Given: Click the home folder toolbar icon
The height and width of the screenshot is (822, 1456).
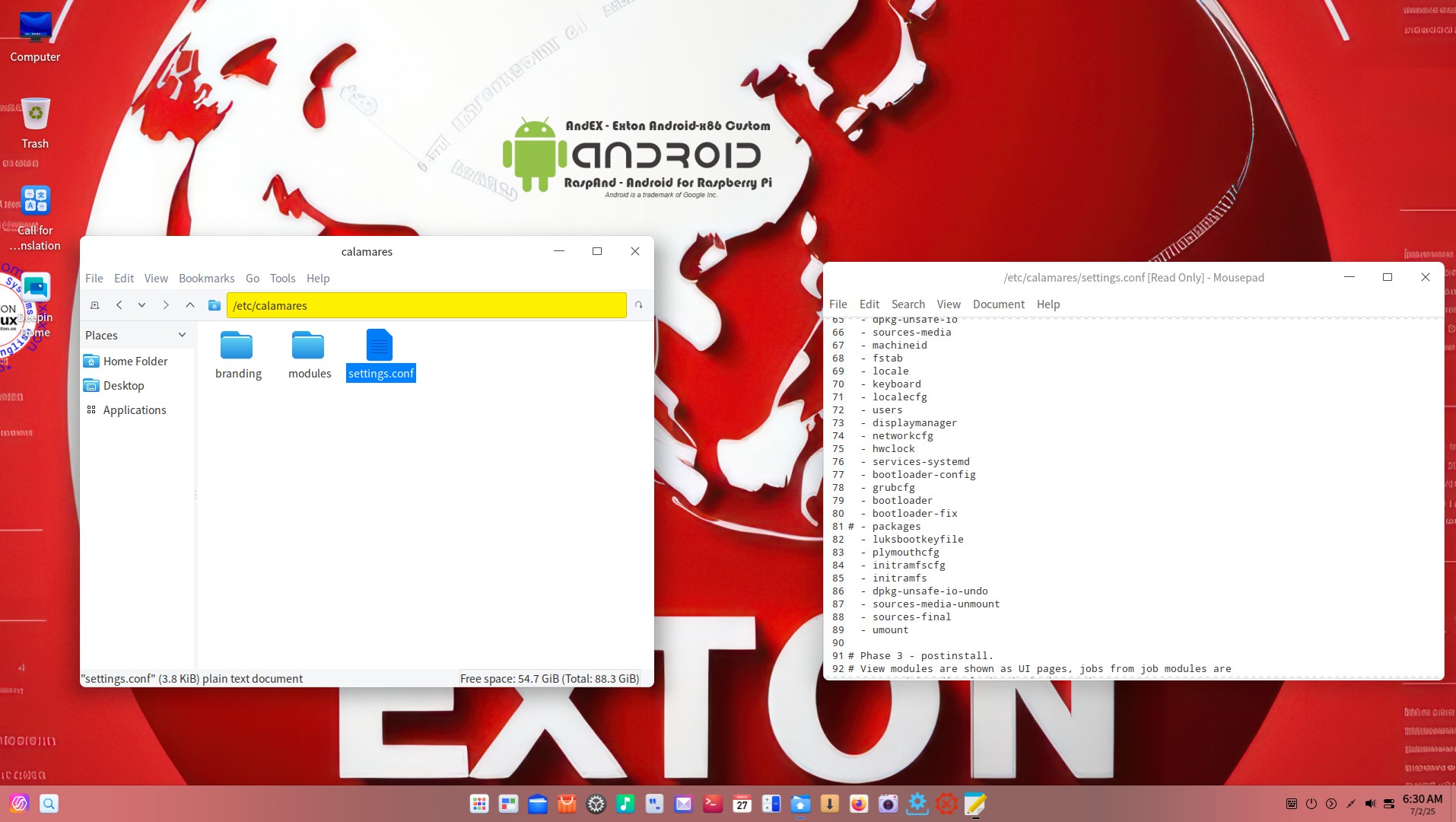Looking at the screenshot, I should coord(215,305).
